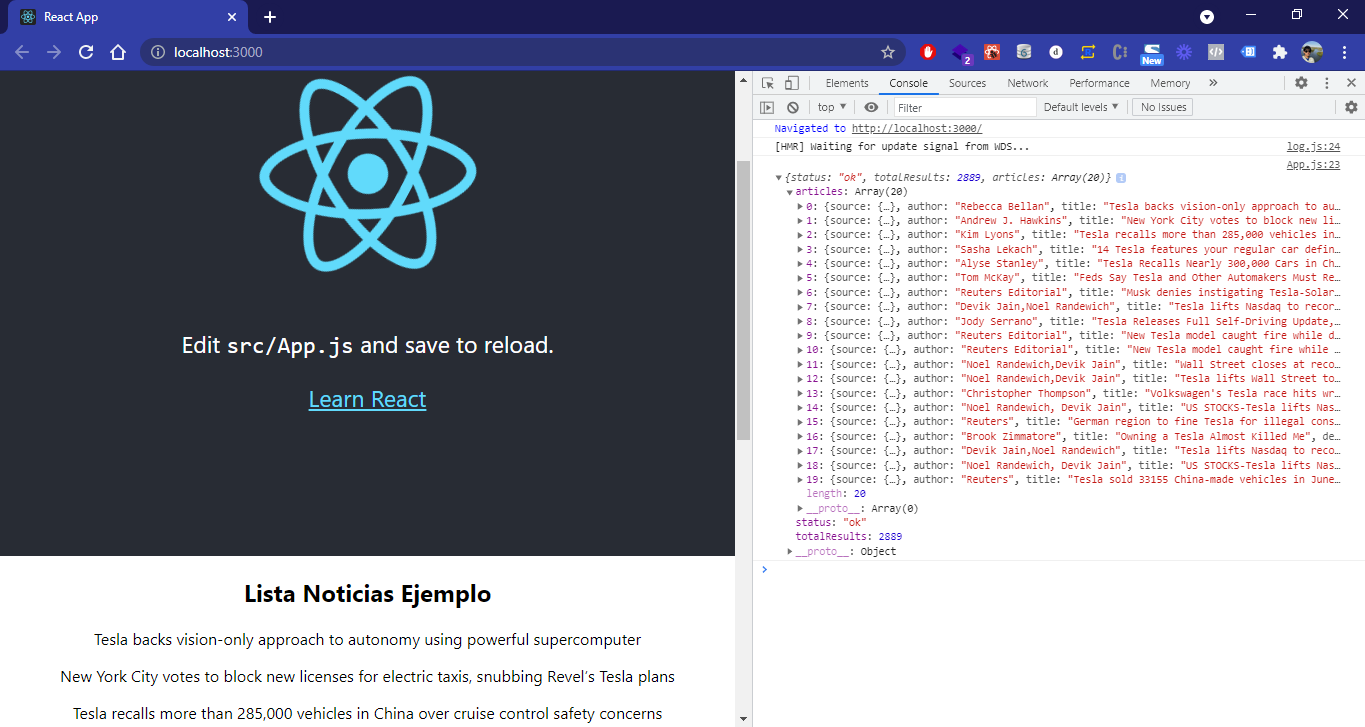The image size is (1365, 727).
Task: Open the 'top' JavaScript context dropdown
Action: tap(832, 107)
